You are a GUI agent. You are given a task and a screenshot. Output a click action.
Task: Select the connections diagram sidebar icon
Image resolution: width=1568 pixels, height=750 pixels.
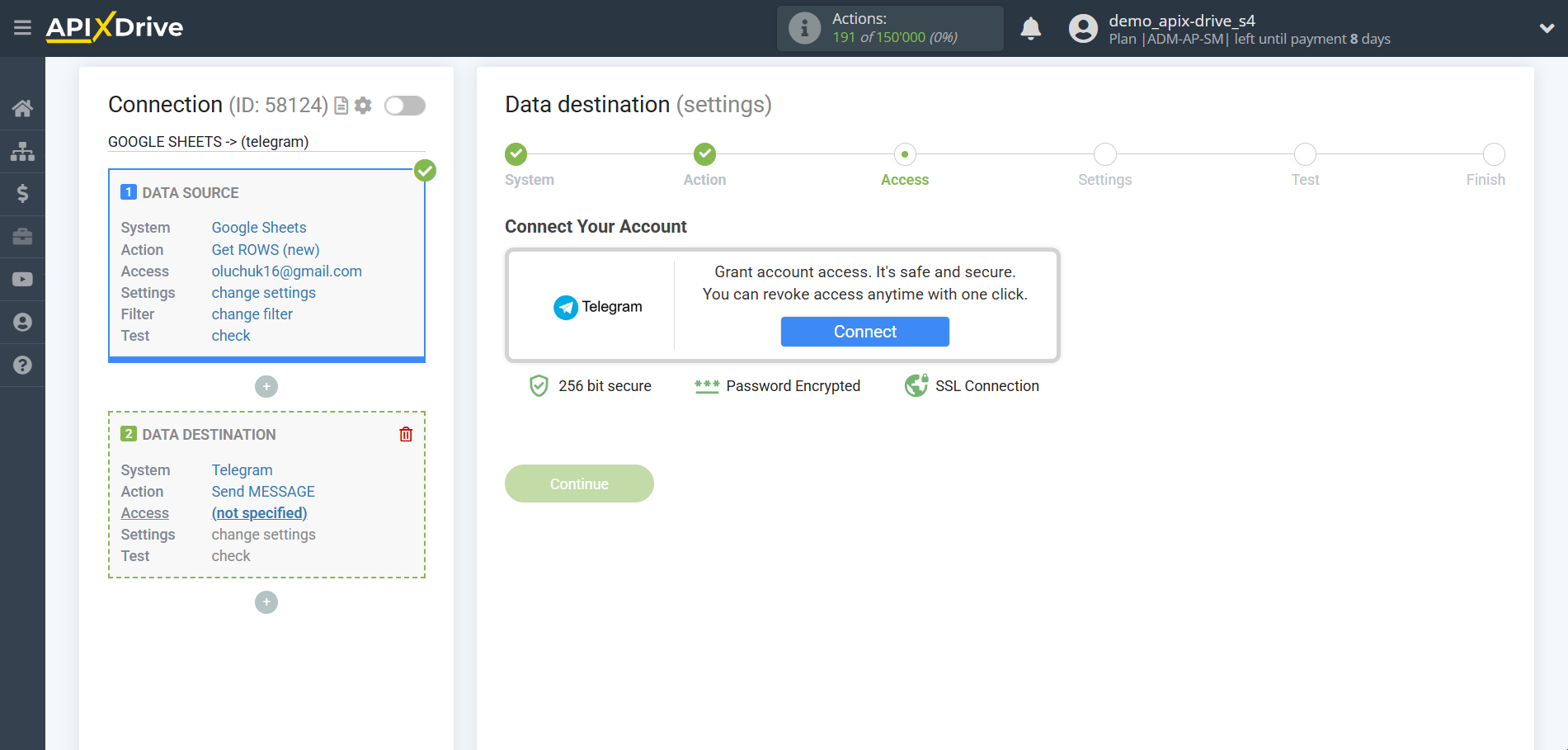22,151
